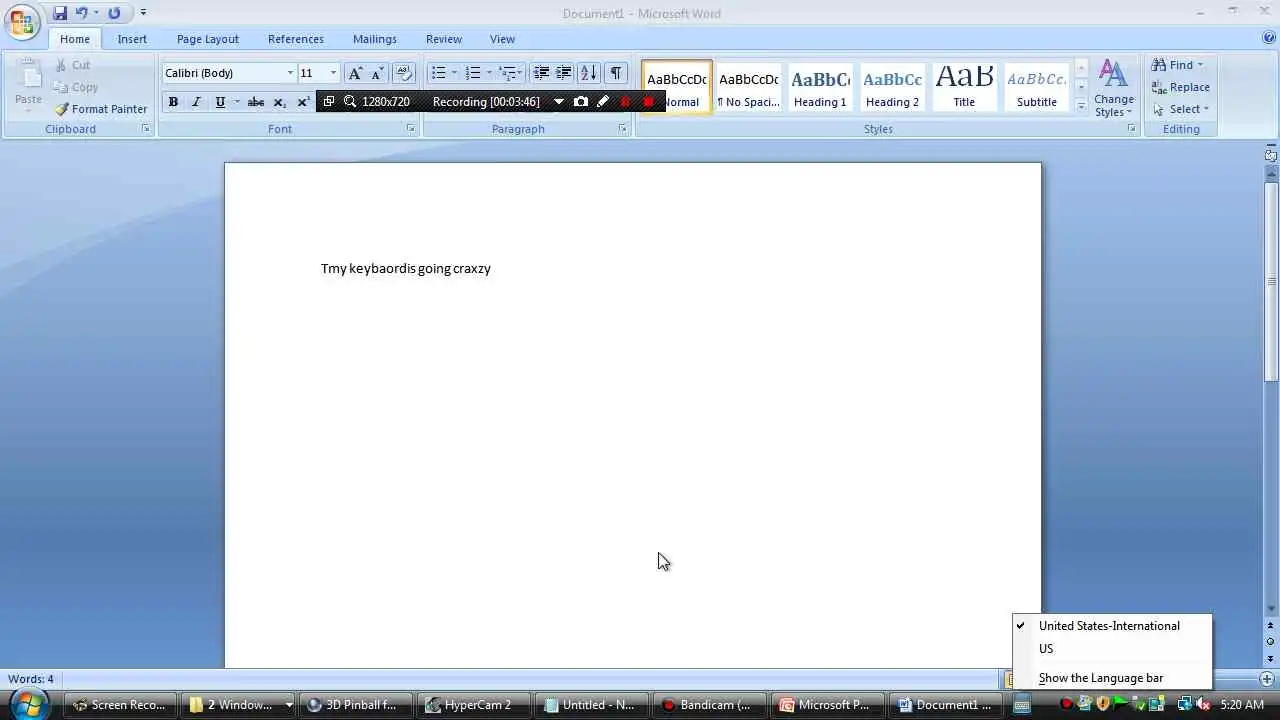
Task: Clear formatting icon
Action: pyautogui.click(x=404, y=73)
